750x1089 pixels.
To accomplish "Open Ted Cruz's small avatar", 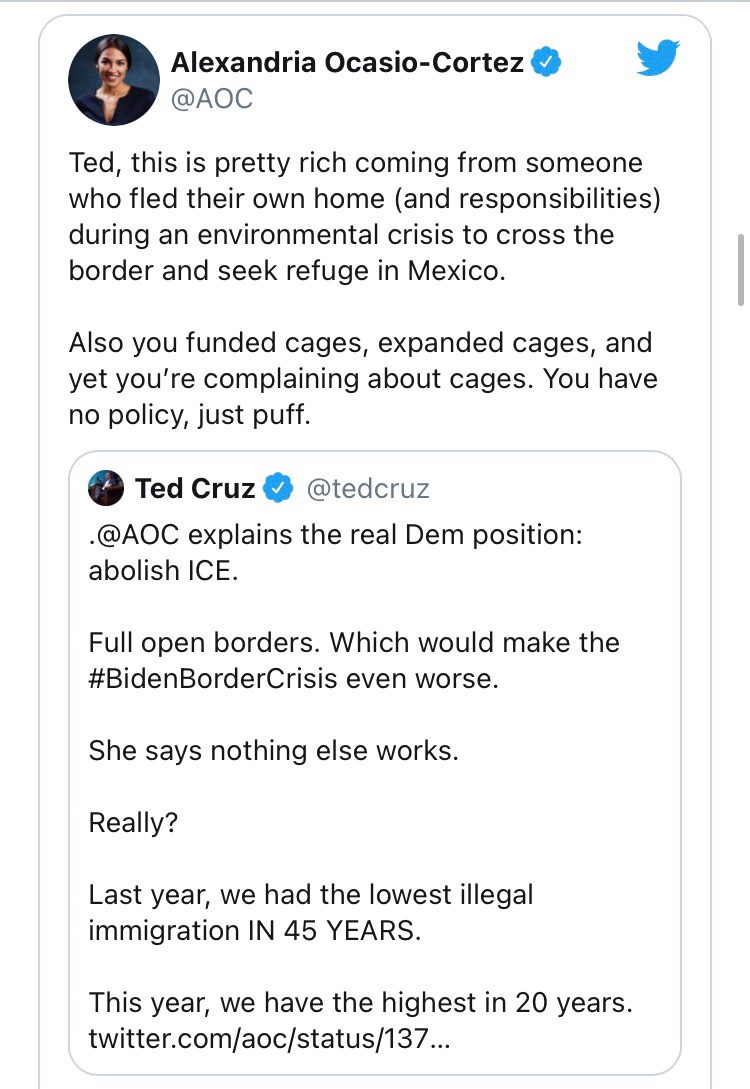I will pyautogui.click(x=106, y=488).
